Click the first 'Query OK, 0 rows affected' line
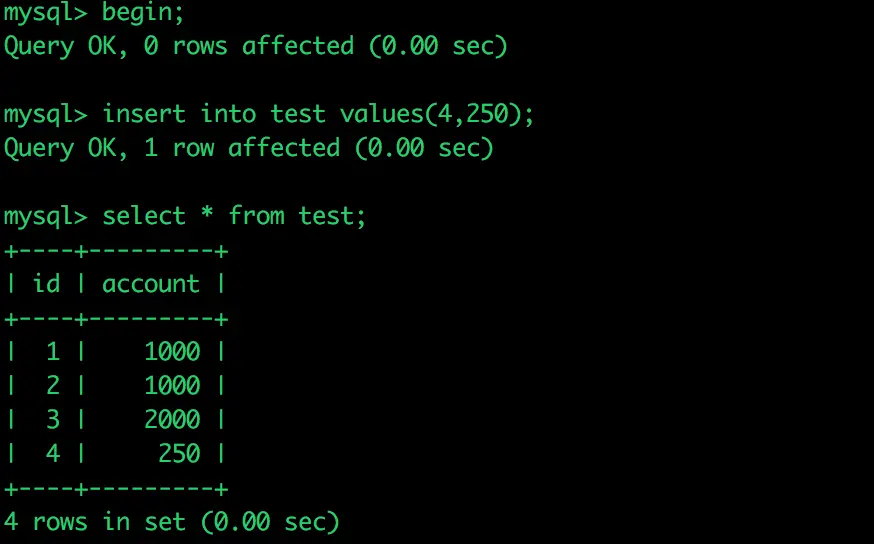The image size is (874, 544). pyautogui.click(x=256, y=46)
